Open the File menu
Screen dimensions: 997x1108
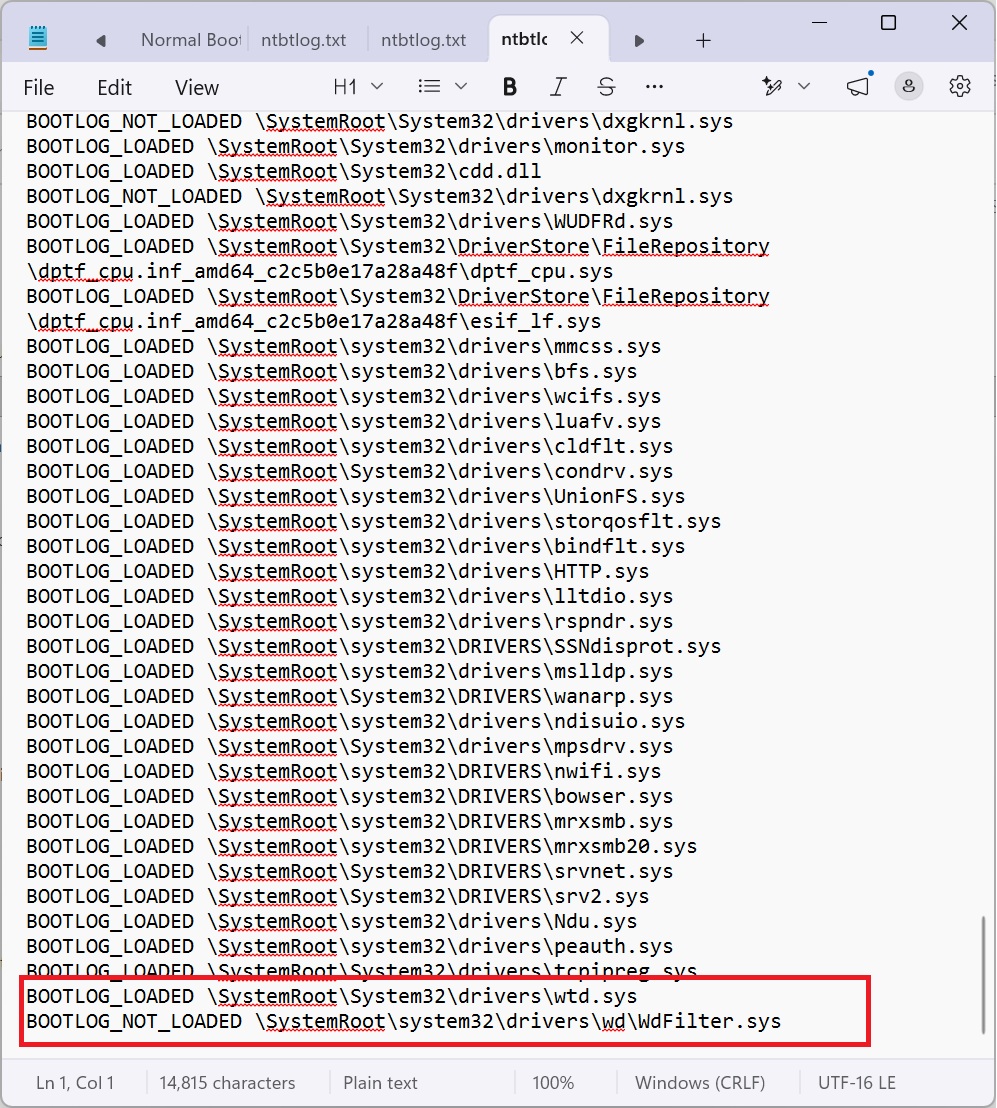[39, 88]
